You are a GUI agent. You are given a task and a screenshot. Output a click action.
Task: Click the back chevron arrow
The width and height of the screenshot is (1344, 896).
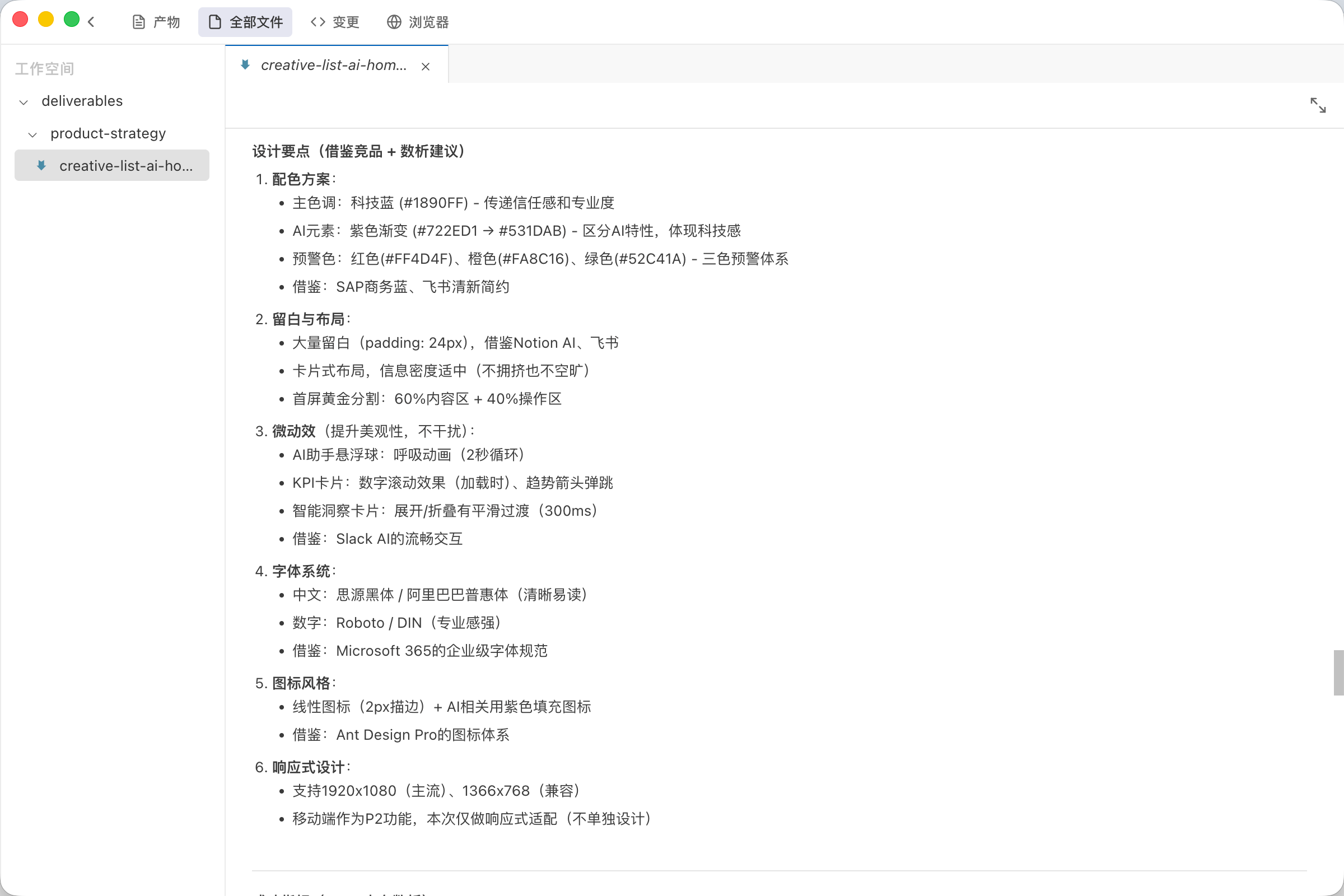[x=91, y=22]
